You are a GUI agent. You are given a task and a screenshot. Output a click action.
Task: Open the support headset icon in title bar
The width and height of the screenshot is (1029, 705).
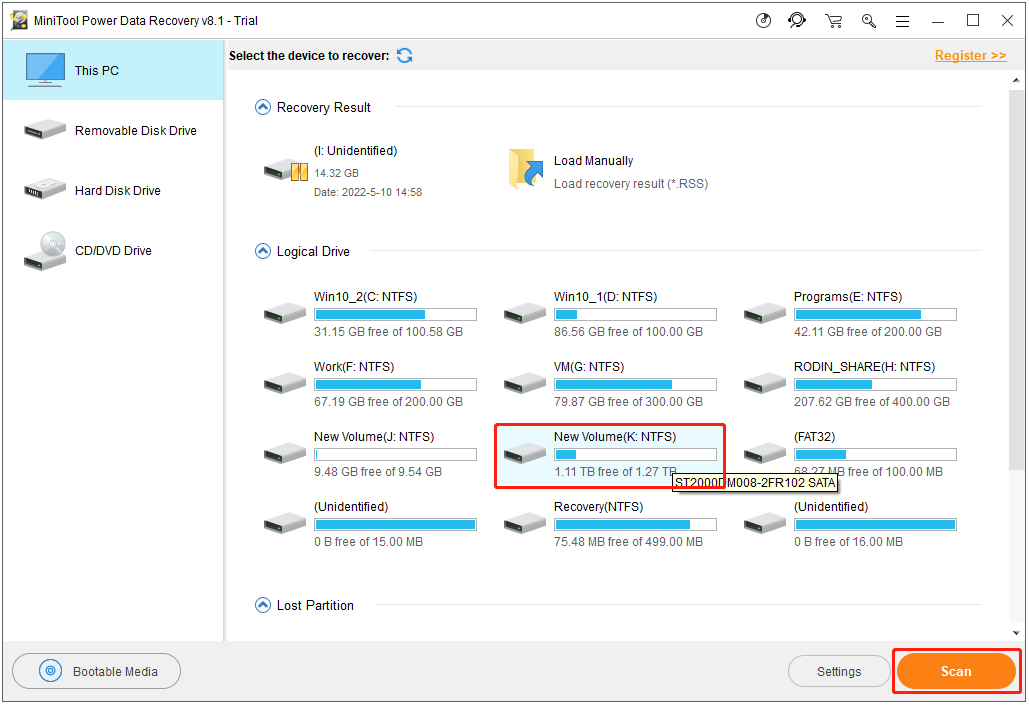(797, 21)
